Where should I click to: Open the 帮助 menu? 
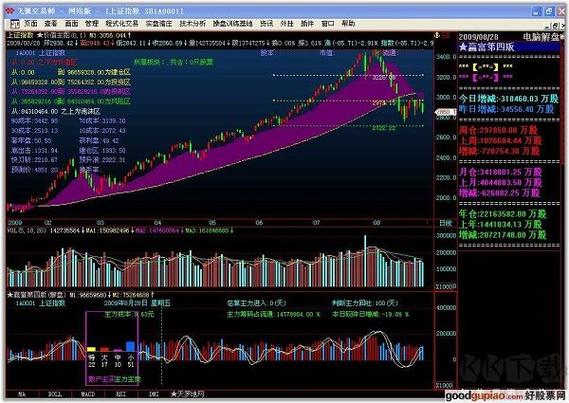coord(348,24)
